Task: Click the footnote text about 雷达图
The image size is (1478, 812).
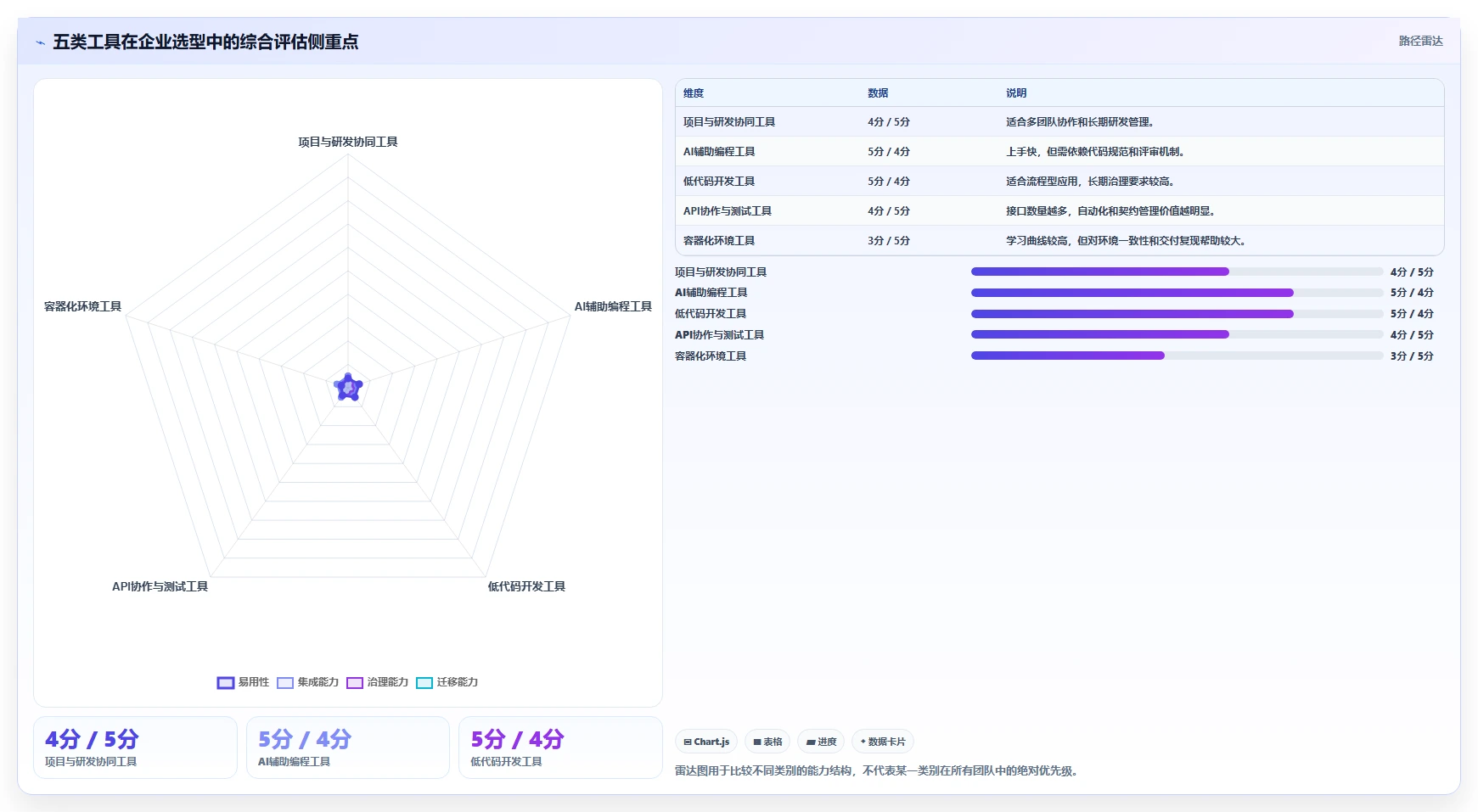Action: point(877,771)
